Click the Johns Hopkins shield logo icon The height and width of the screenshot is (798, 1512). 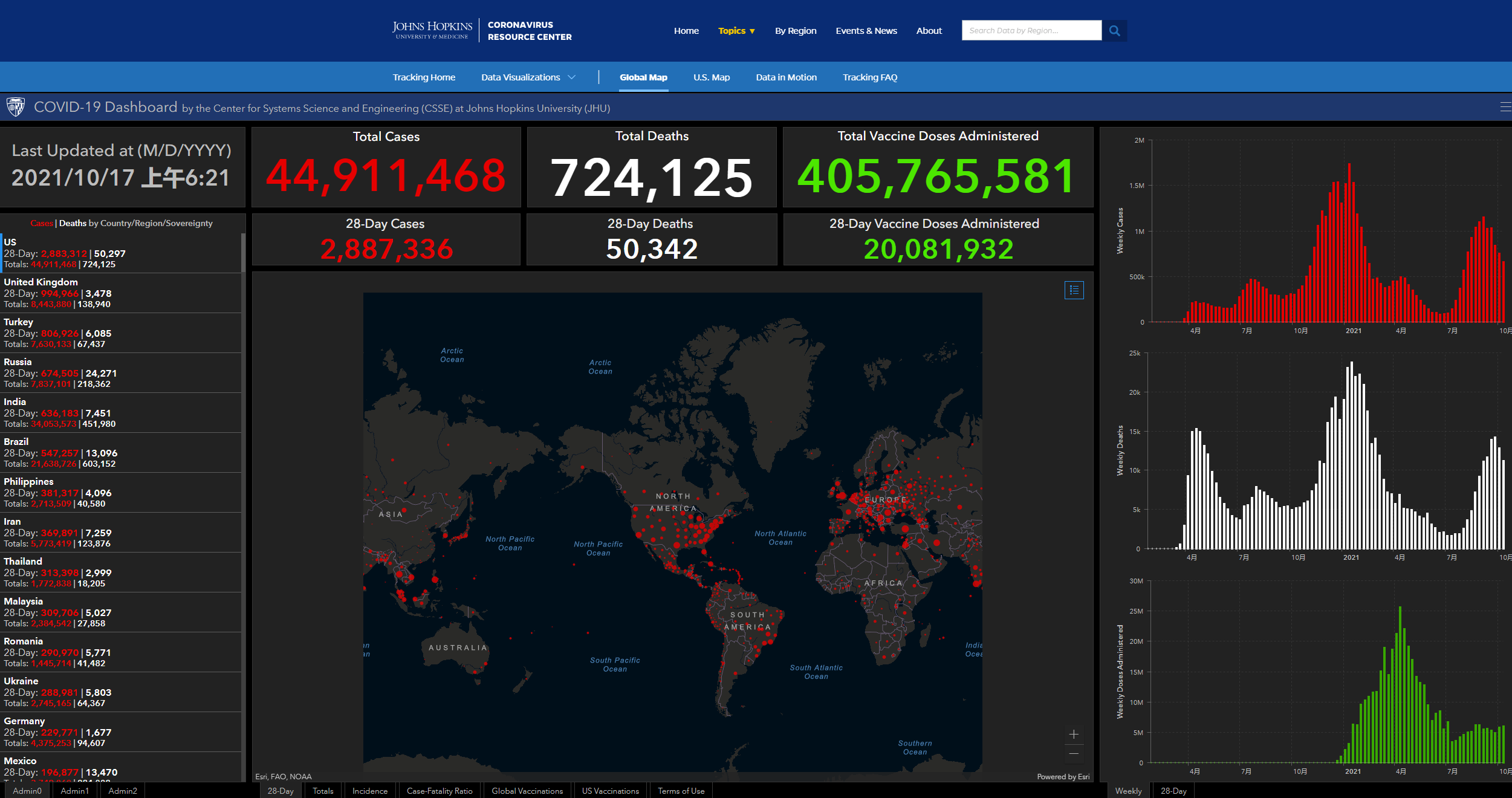pyautogui.click(x=16, y=108)
